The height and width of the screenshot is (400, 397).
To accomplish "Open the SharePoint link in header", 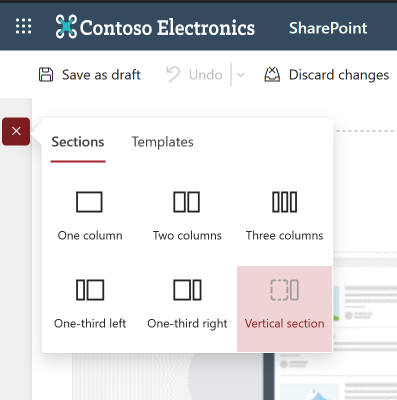I will [328, 28].
